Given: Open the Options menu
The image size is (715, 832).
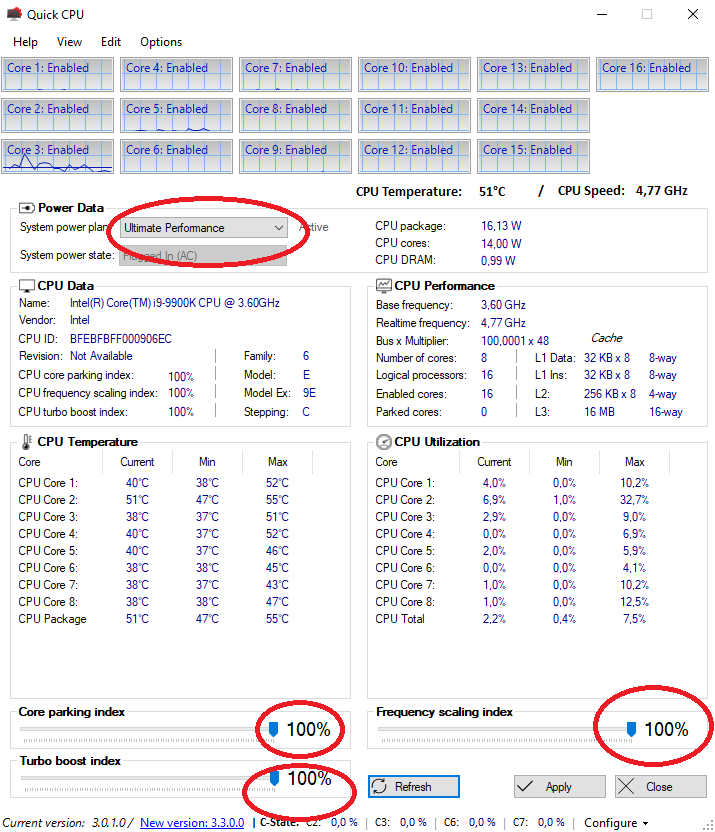Looking at the screenshot, I should [161, 42].
